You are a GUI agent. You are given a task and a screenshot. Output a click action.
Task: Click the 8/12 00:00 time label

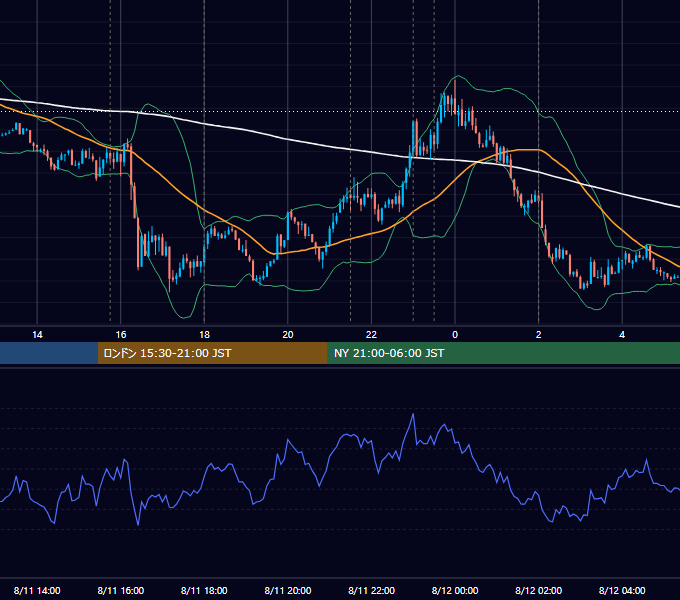click(455, 590)
